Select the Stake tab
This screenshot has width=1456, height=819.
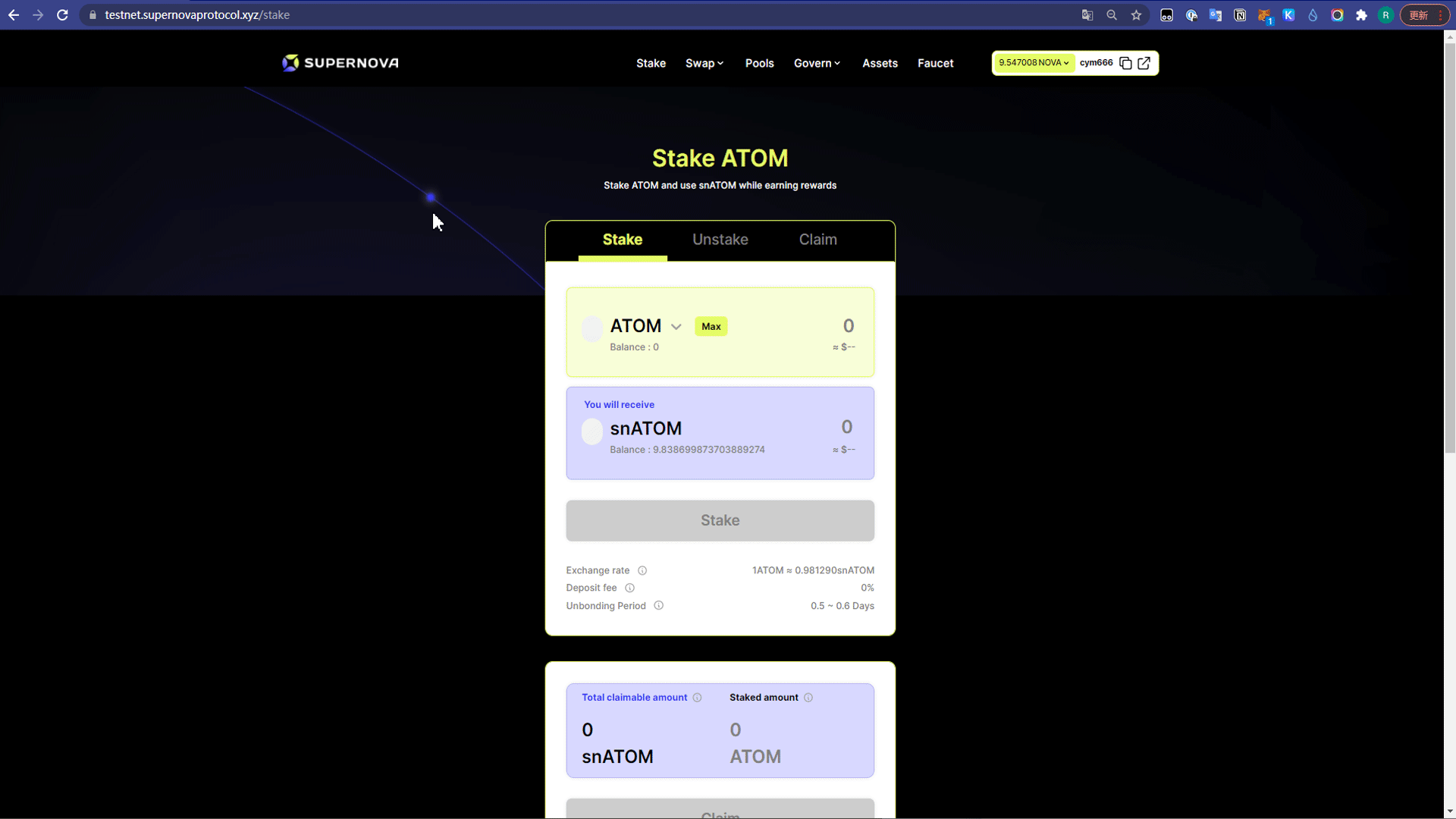[x=622, y=240]
